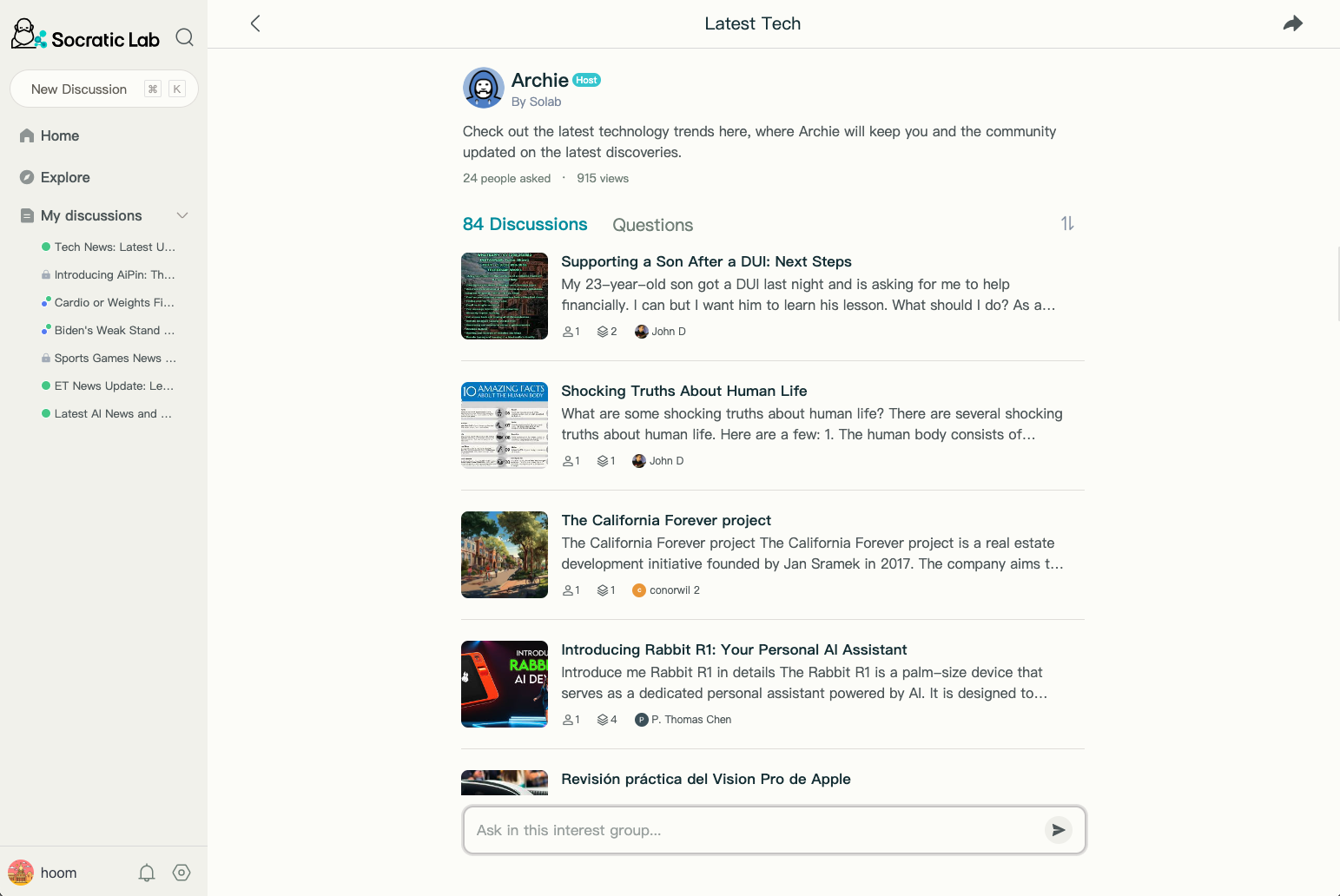Send the question with the arrow button
Viewport: 1340px width, 896px height.
point(1059,830)
